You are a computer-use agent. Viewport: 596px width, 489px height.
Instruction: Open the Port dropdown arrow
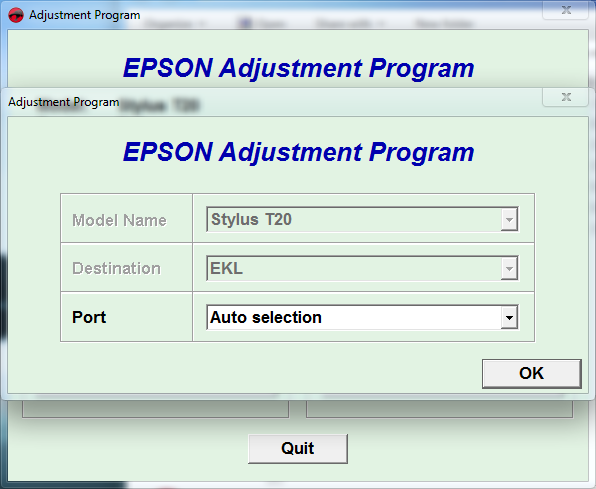509,317
